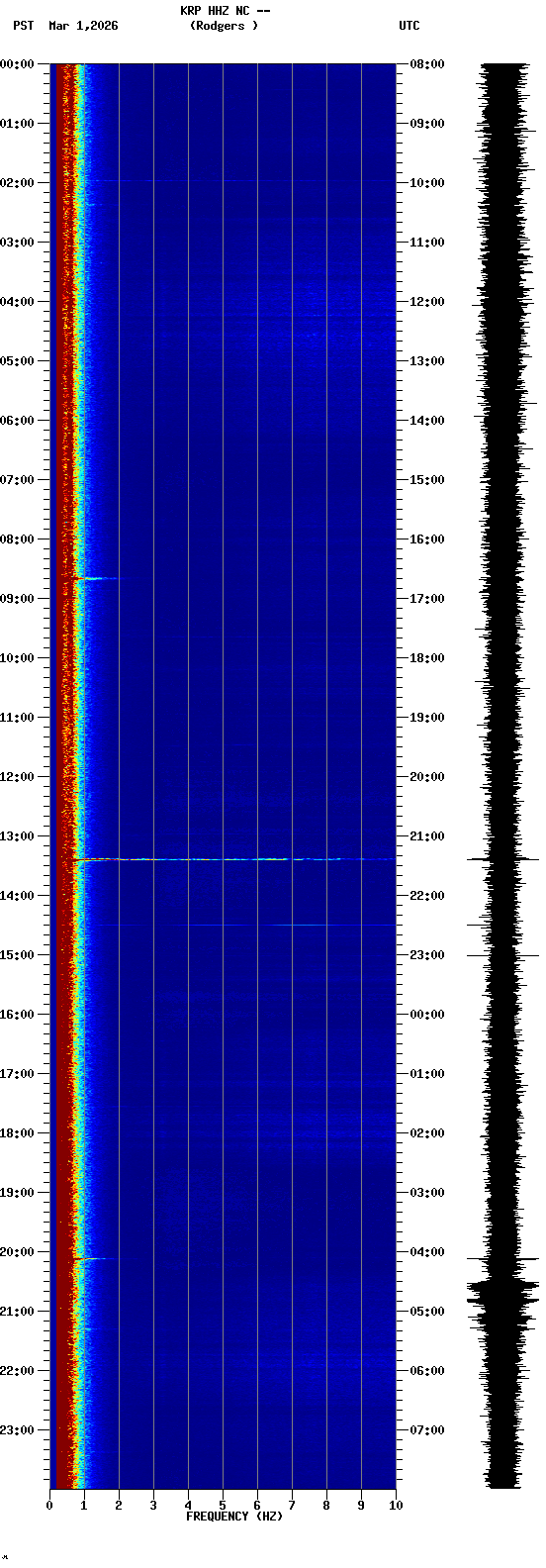Click the 15:00 UTC time tick label
The image size is (546, 1568).
(427, 480)
